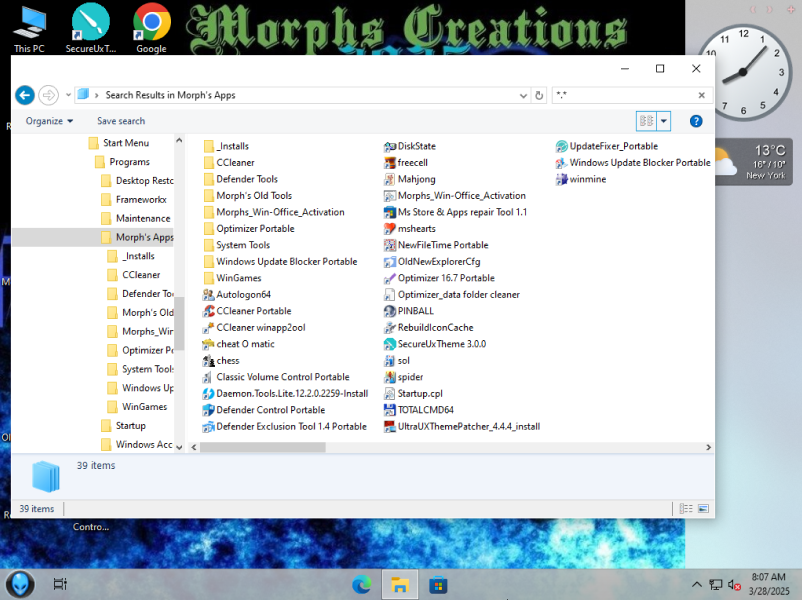Viewport: 802px width, 600px height.
Task: Click the horizontal scrollbar thumb
Action: click(262, 448)
